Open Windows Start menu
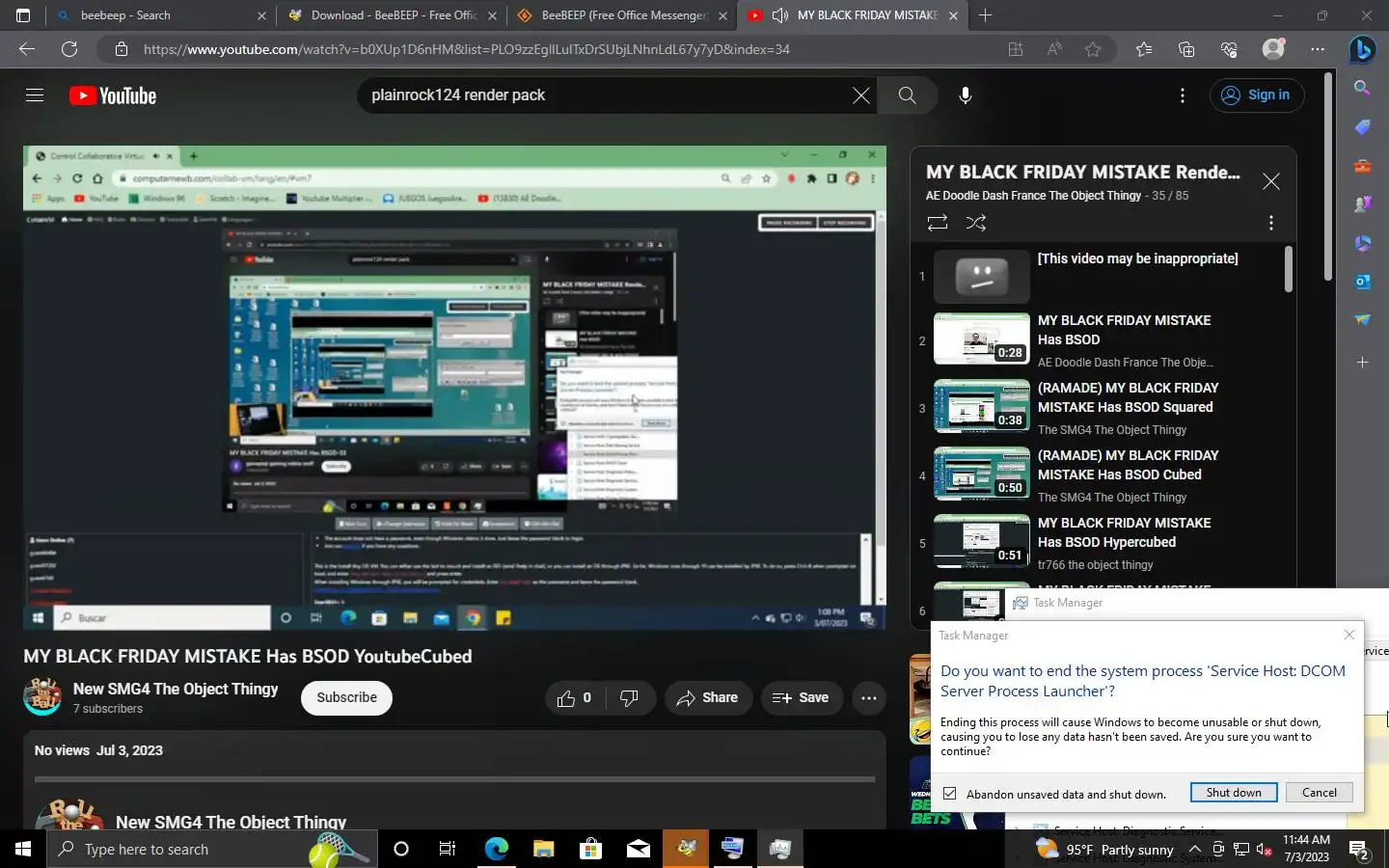 23,849
